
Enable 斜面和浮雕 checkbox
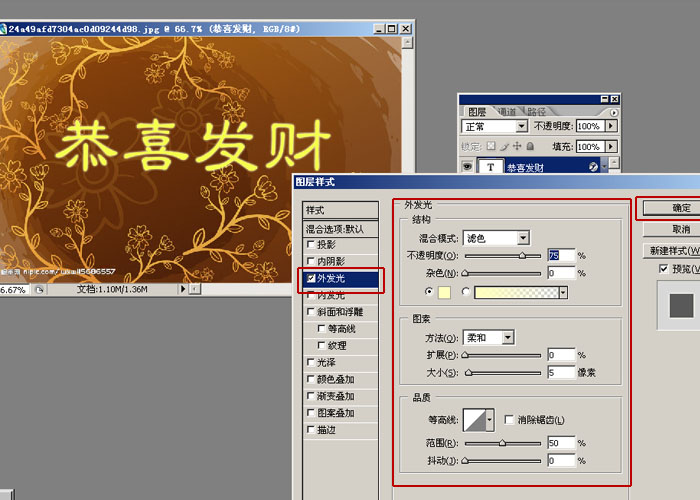(311, 312)
